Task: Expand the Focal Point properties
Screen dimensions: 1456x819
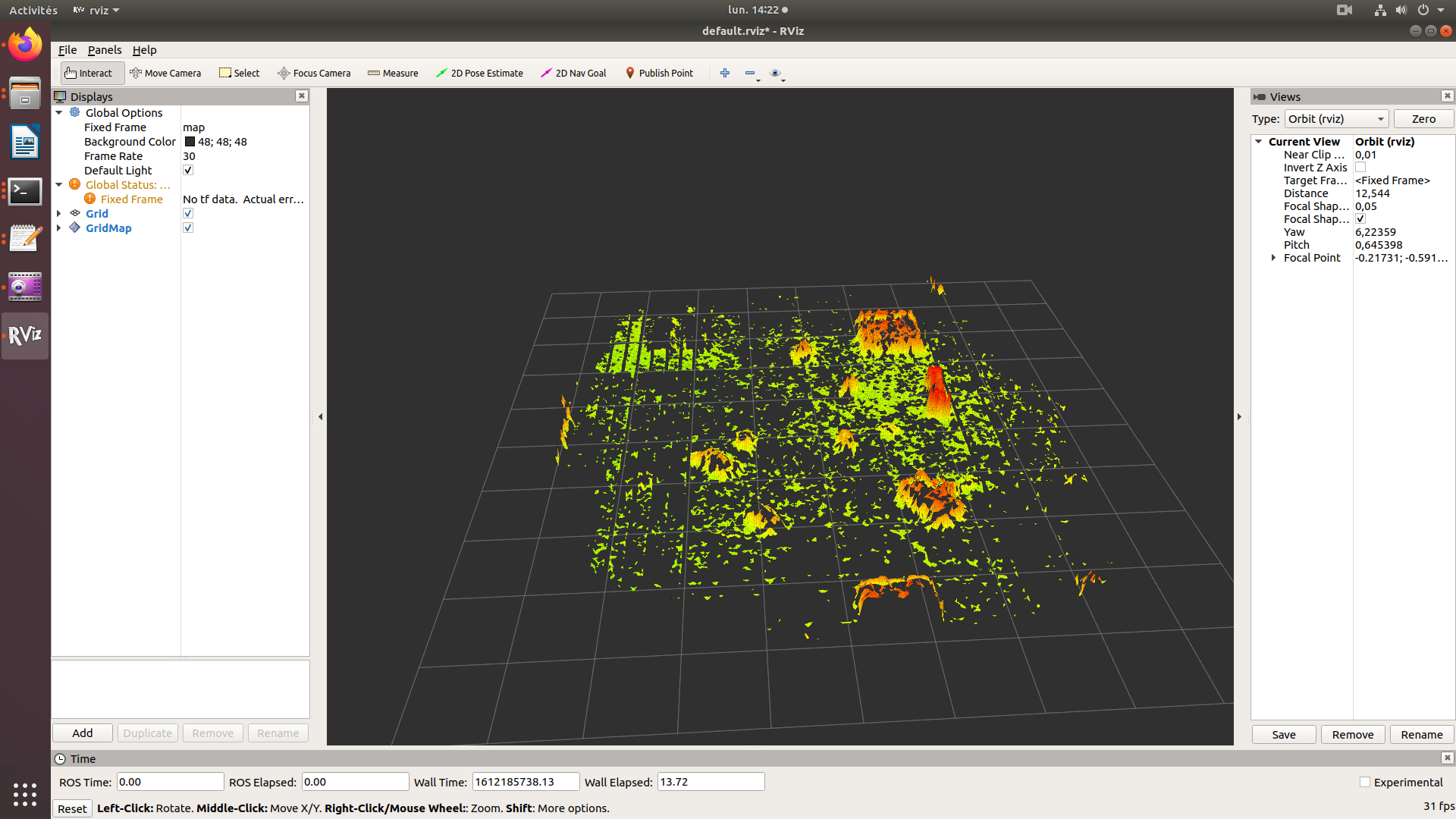Action: click(x=1272, y=257)
